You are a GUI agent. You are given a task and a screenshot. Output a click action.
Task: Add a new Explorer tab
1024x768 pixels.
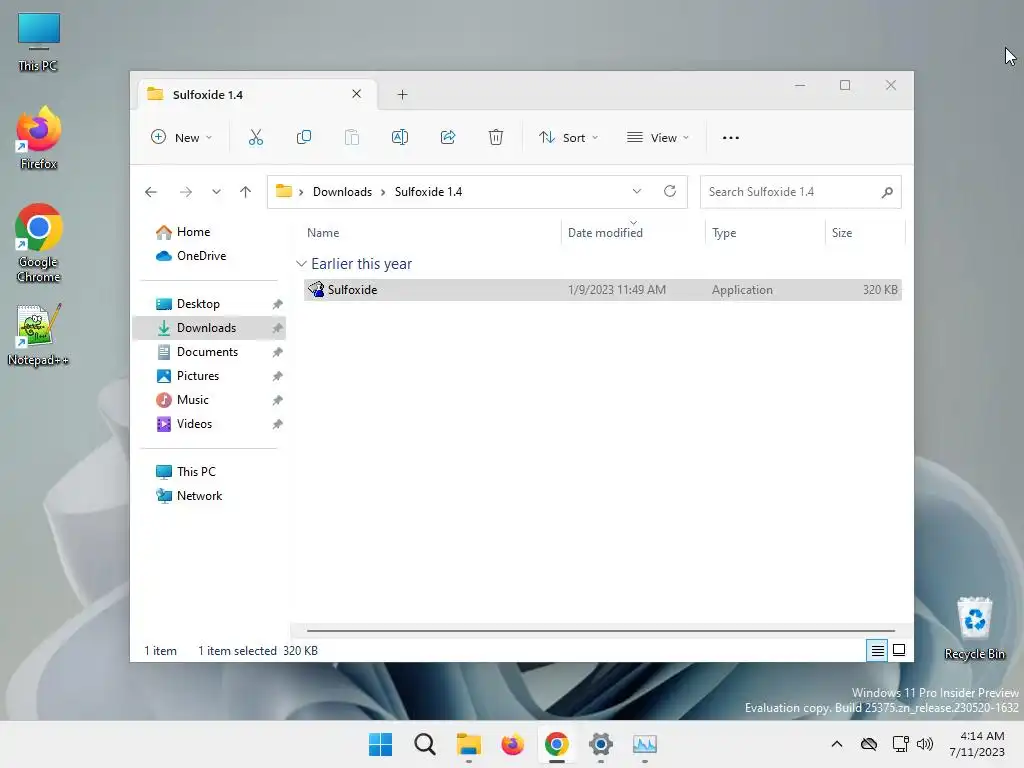point(402,95)
